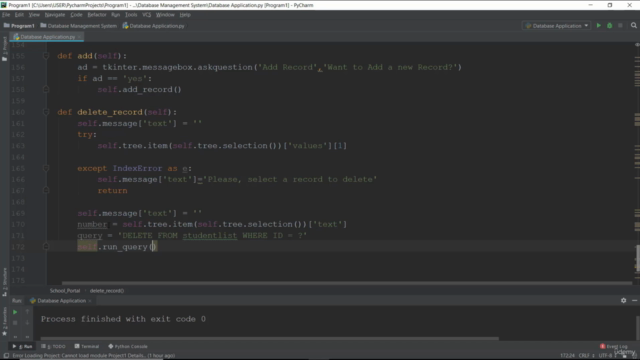Change CRLF line separator setting
The image size is (640, 360).
(x=587, y=356)
